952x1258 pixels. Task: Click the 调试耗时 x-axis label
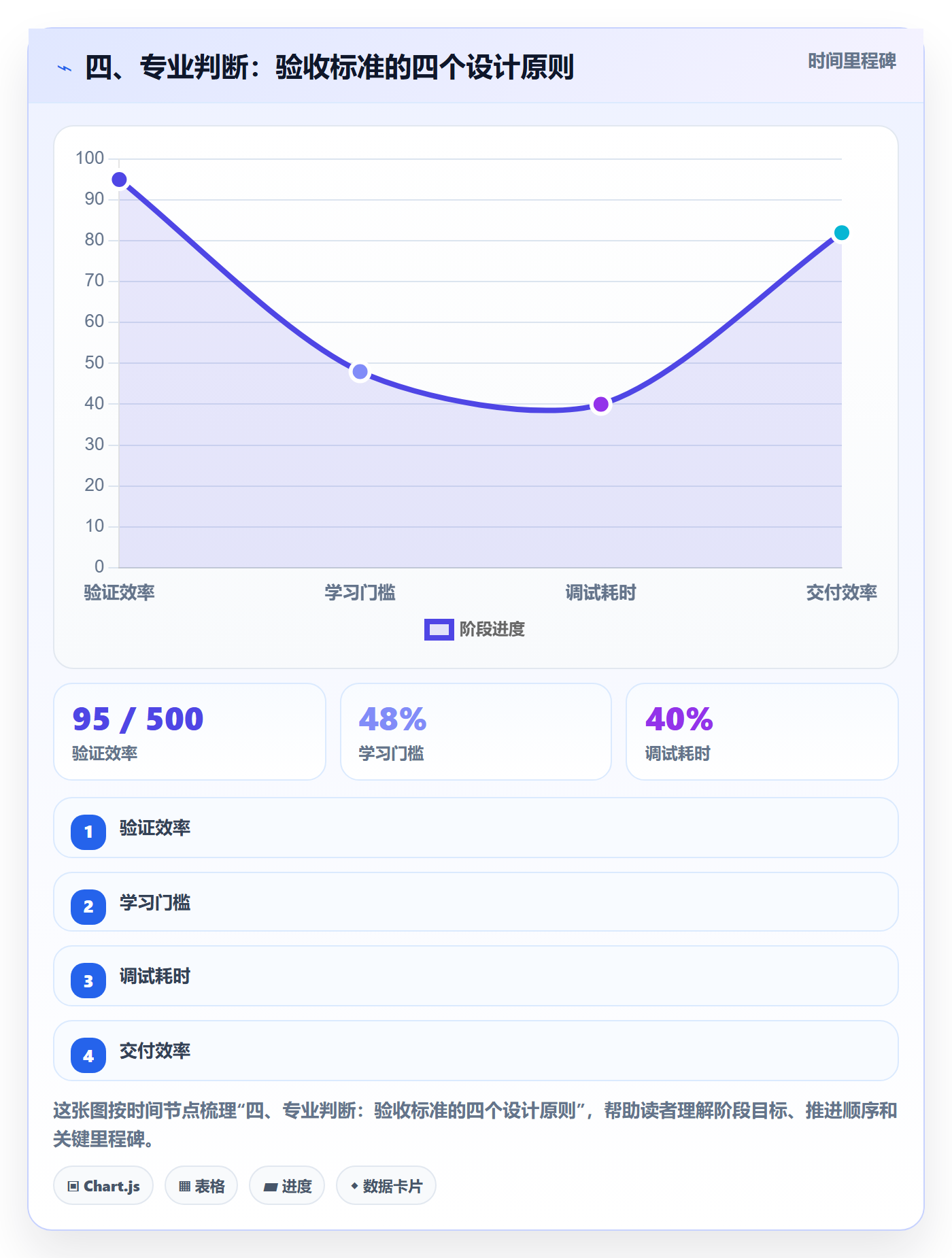click(x=600, y=592)
